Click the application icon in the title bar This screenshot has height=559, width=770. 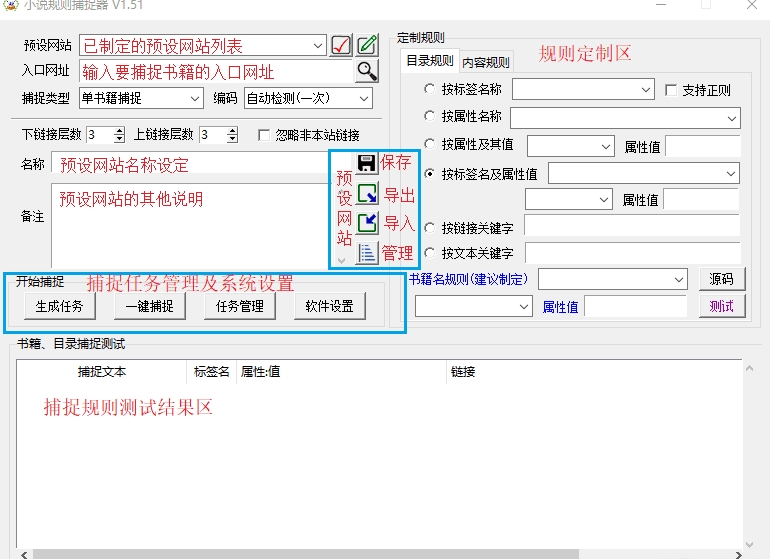pos(10,5)
